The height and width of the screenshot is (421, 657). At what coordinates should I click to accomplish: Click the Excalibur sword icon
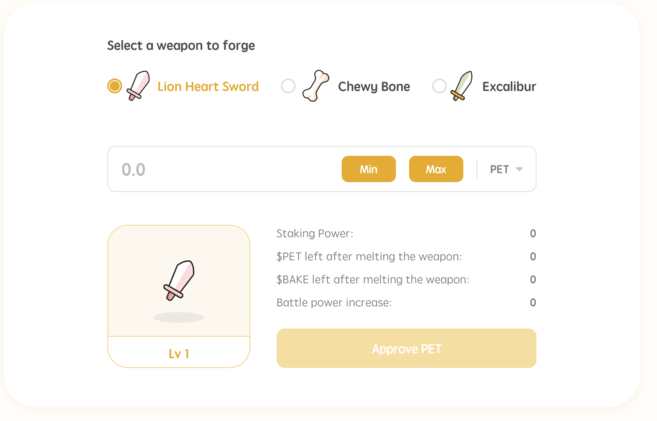click(461, 86)
